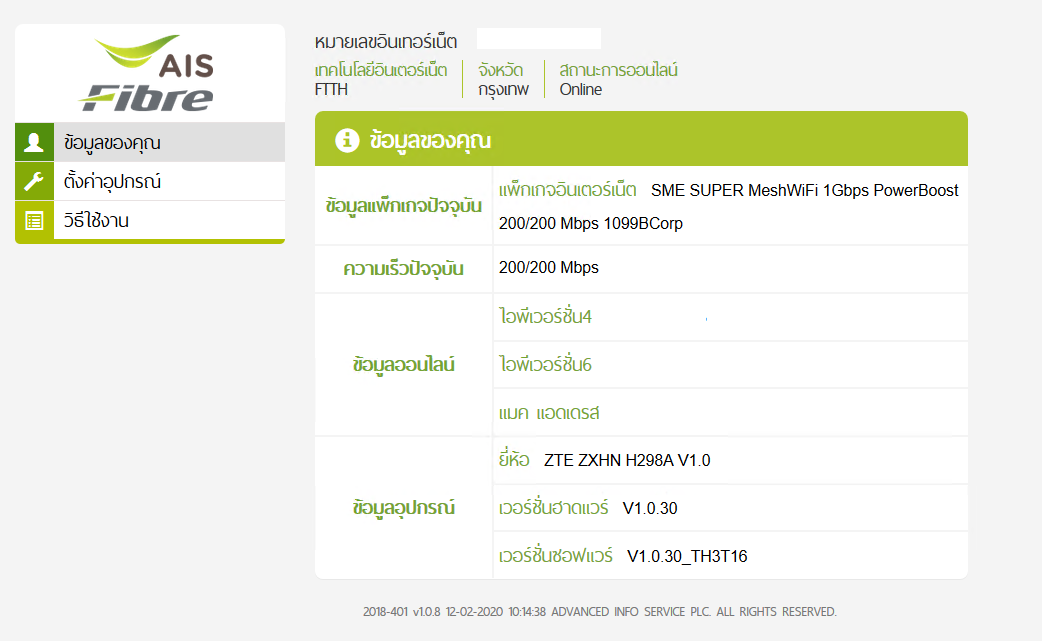Click the ข้อมูลแพ็กเกจปัจจุบัน row heading

403,206
